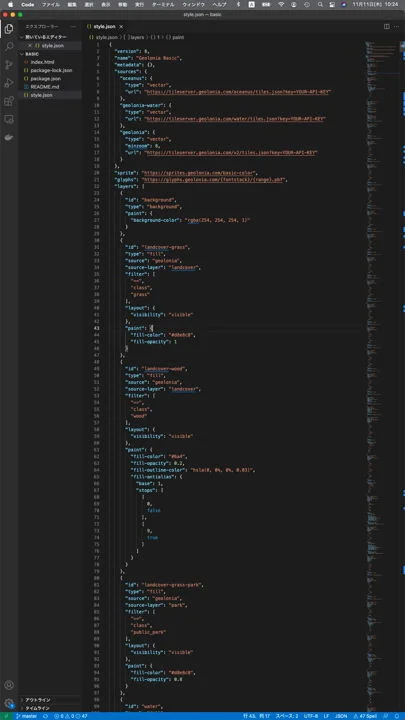The image size is (405, 720).
Task: Open the Source Control view
Action: click(8, 65)
